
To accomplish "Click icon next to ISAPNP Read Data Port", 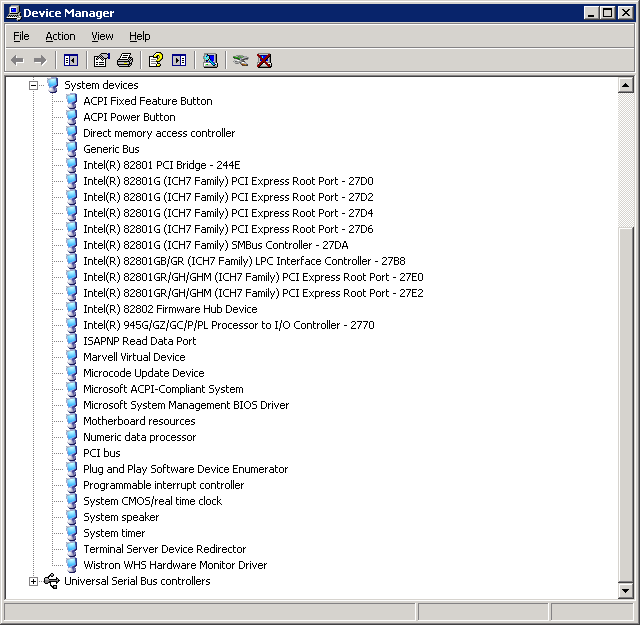I will 71,341.
